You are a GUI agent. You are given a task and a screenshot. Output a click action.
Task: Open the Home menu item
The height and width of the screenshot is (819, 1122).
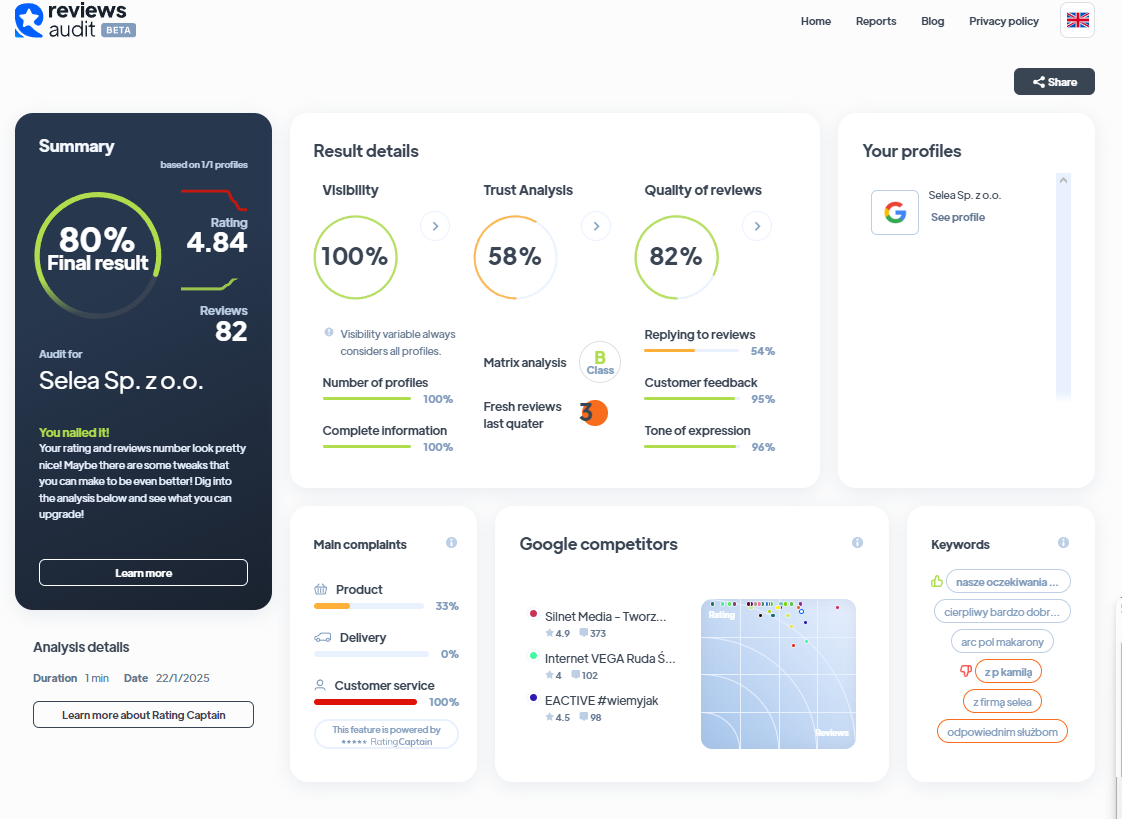(x=816, y=21)
